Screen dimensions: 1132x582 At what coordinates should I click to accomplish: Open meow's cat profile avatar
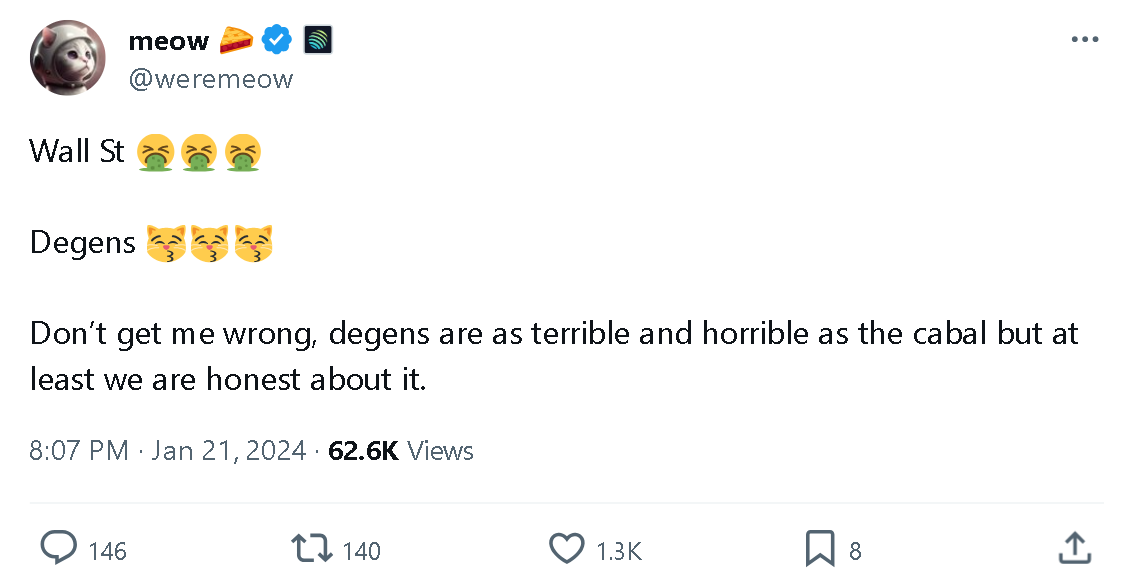pos(68,57)
